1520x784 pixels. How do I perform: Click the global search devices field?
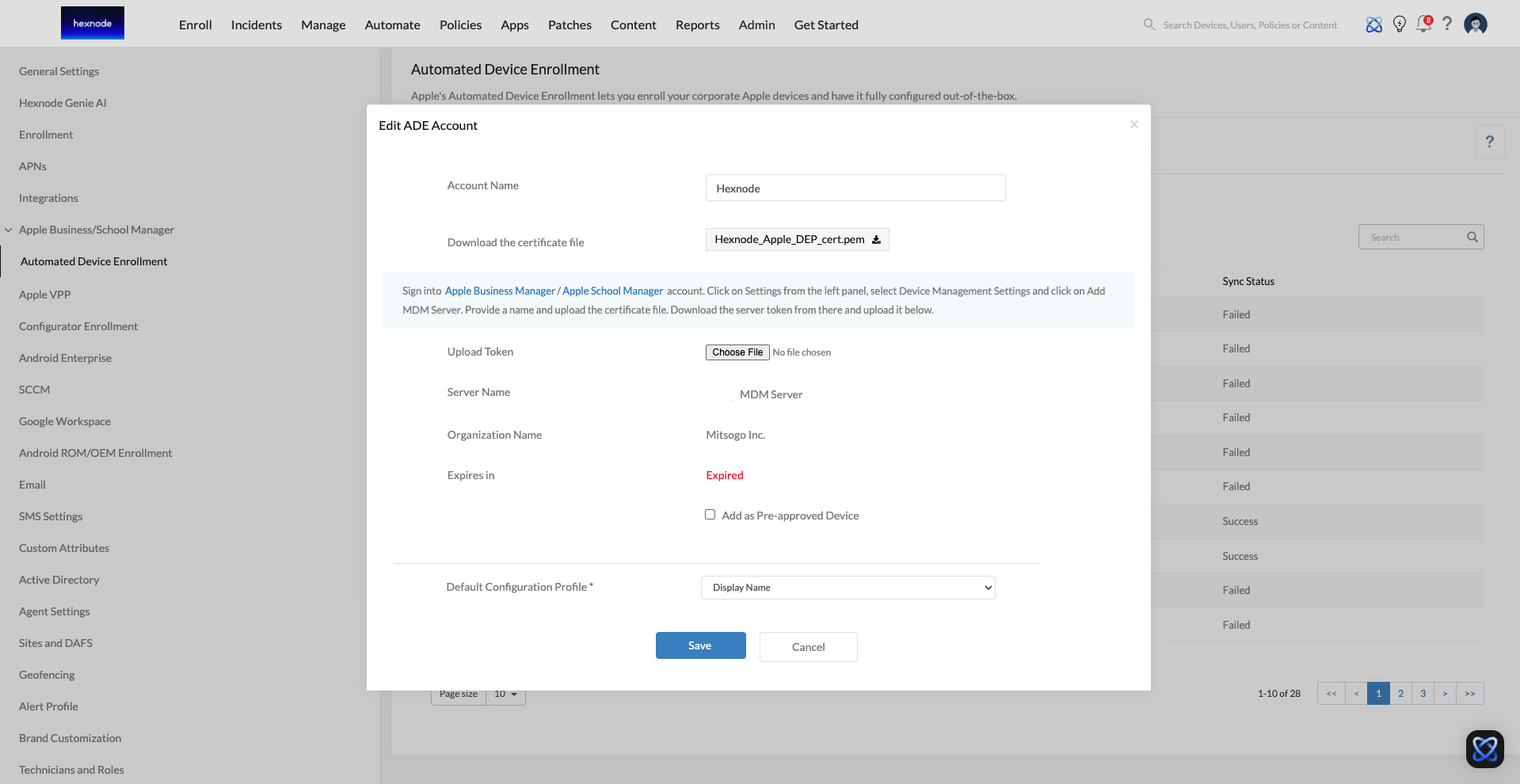tap(1250, 25)
